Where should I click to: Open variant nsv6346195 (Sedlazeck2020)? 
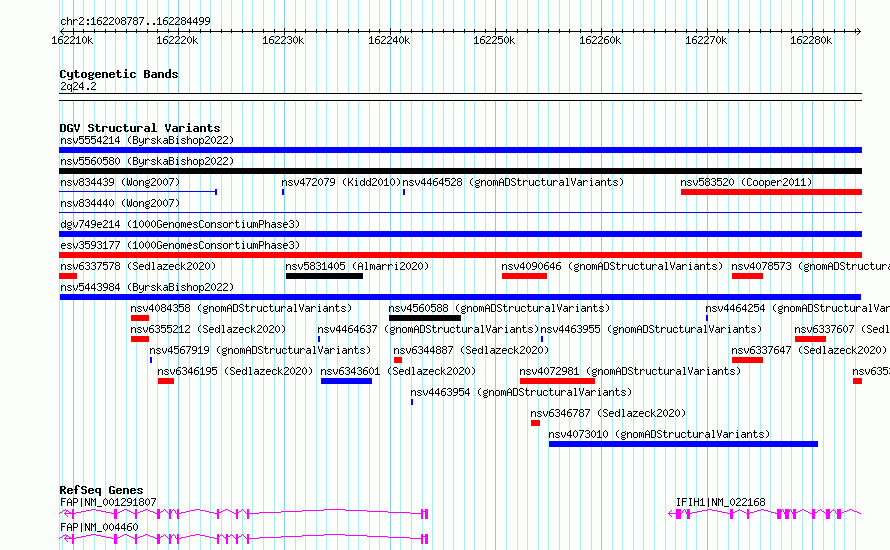[x=235, y=371]
